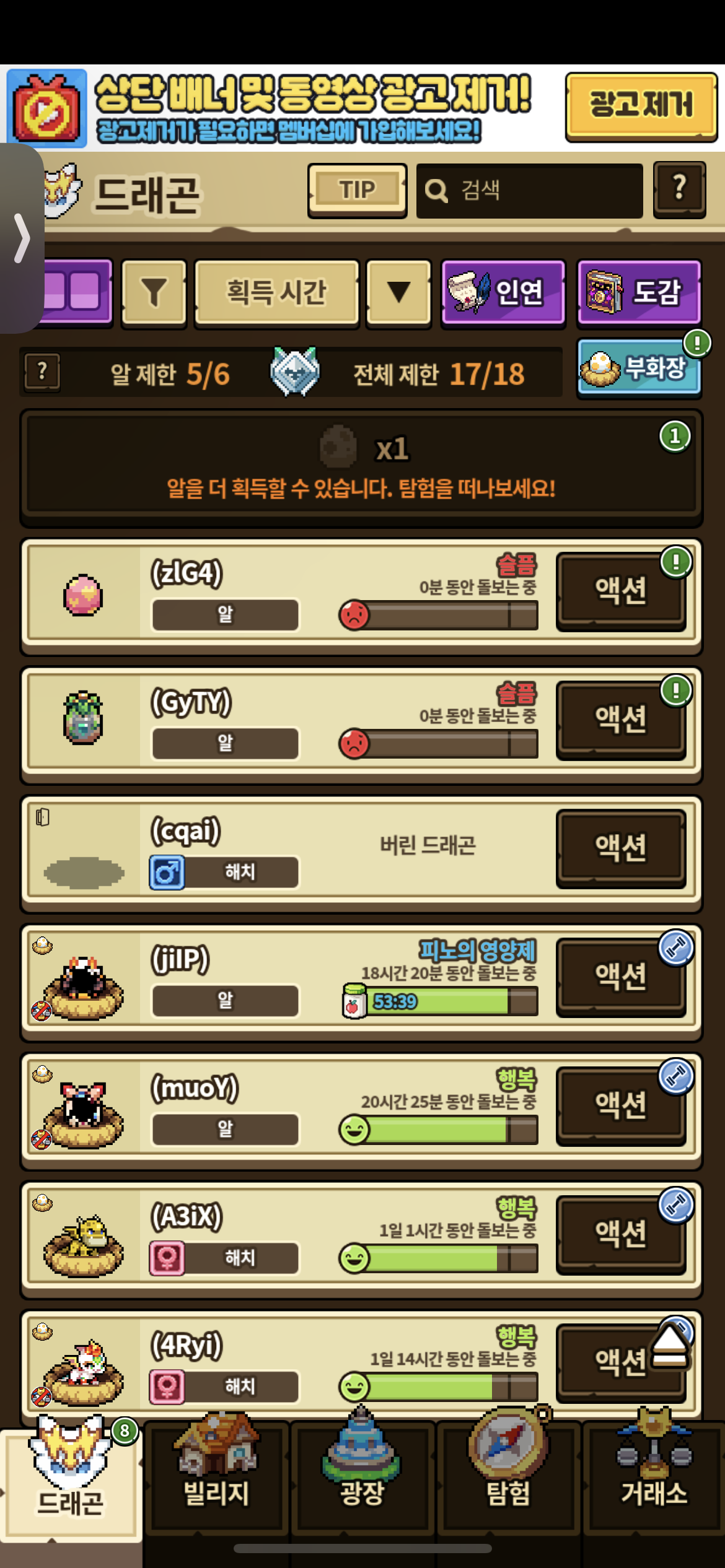Select the female gender icon on A3iX
This screenshot has height=1568, width=725.
167,1258
